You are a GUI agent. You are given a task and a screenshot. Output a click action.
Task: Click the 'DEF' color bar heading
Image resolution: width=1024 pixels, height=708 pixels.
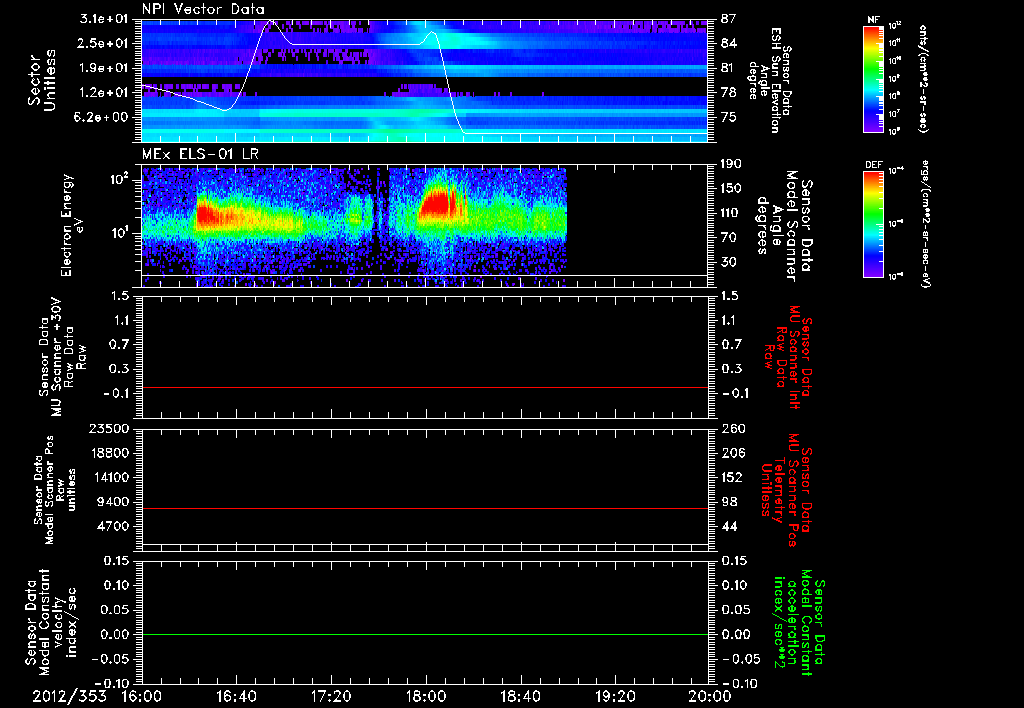873,165
